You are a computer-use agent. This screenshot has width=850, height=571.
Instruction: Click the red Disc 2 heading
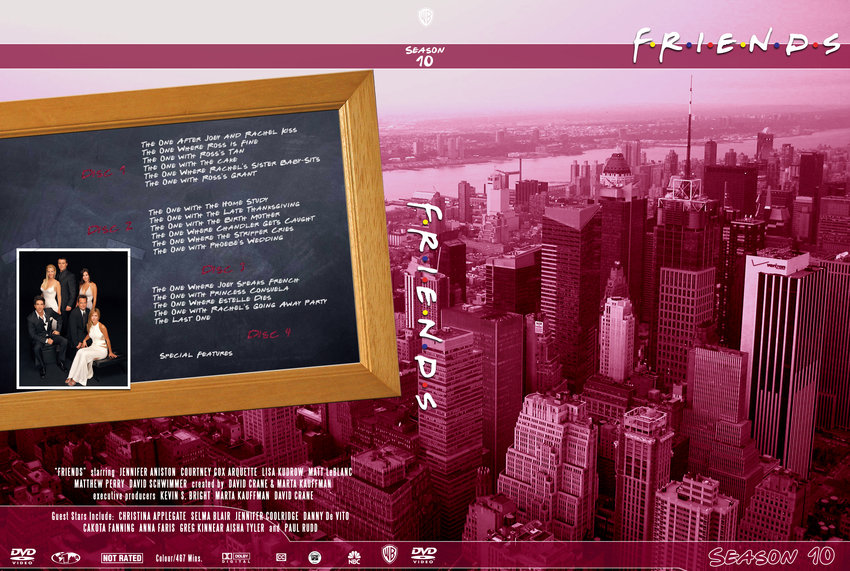tap(110, 228)
